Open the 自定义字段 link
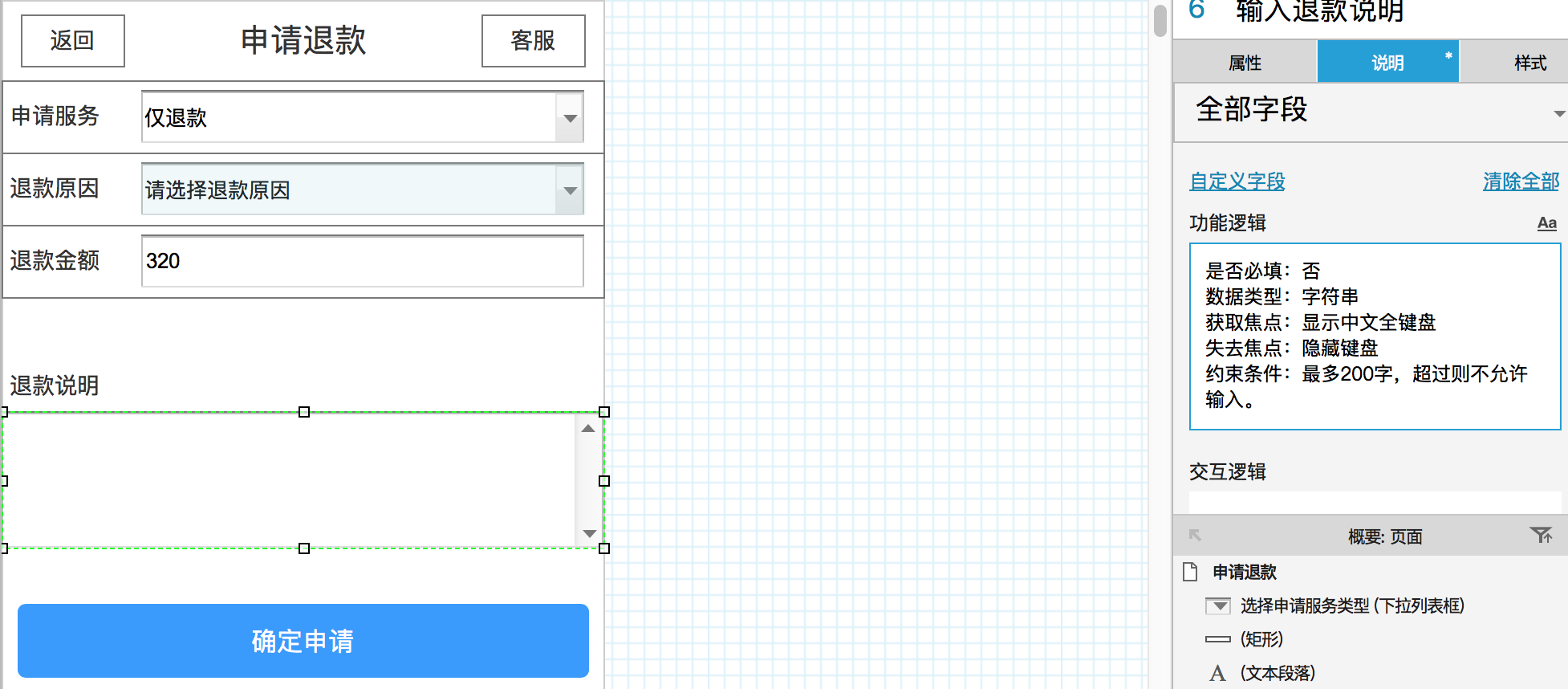 1237,181
